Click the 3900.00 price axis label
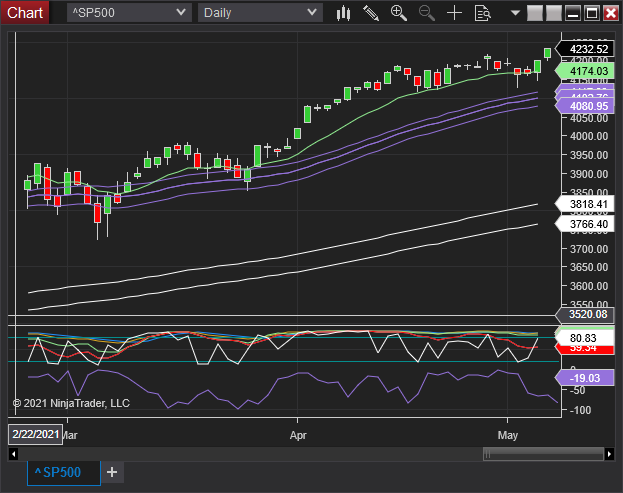The width and height of the screenshot is (623, 493). (x=589, y=174)
